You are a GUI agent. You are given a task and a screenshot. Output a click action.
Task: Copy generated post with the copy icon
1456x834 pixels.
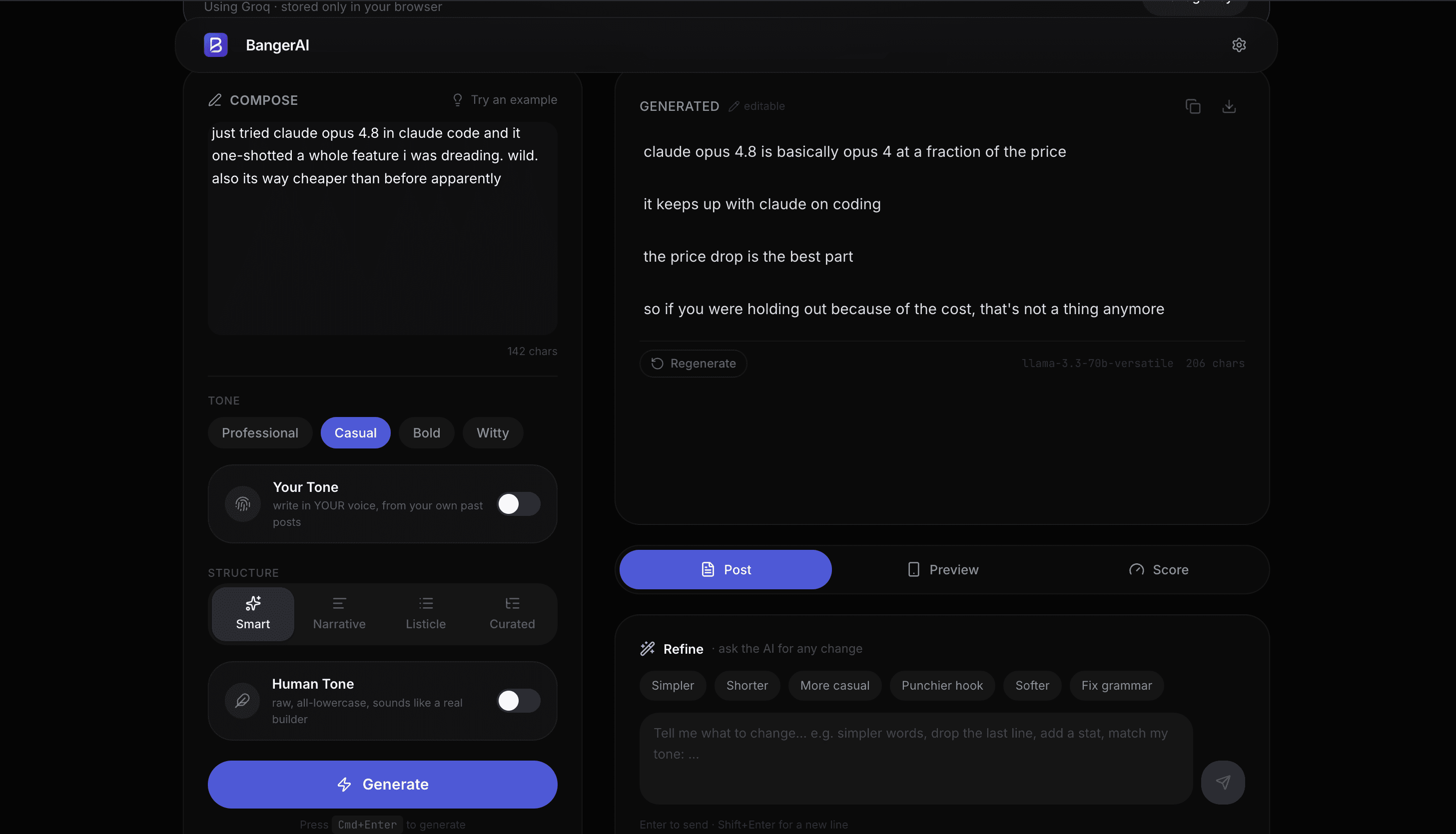click(x=1192, y=106)
